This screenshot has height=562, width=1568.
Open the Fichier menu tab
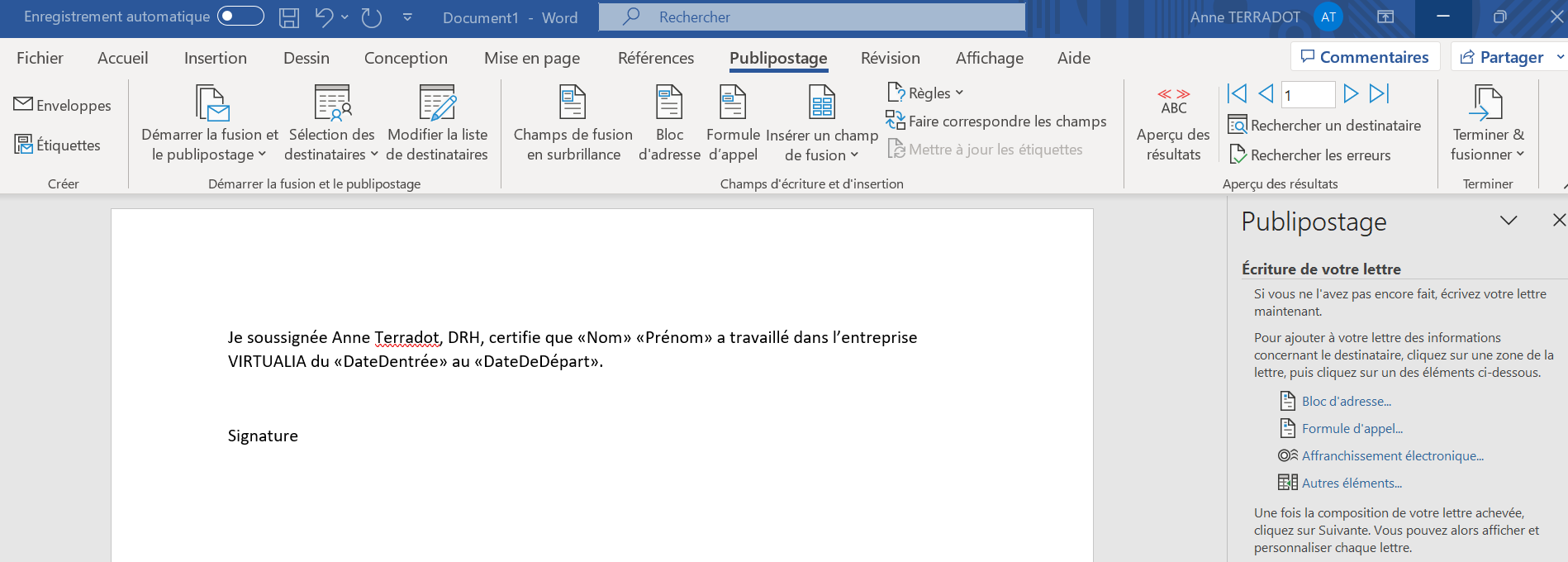40,58
